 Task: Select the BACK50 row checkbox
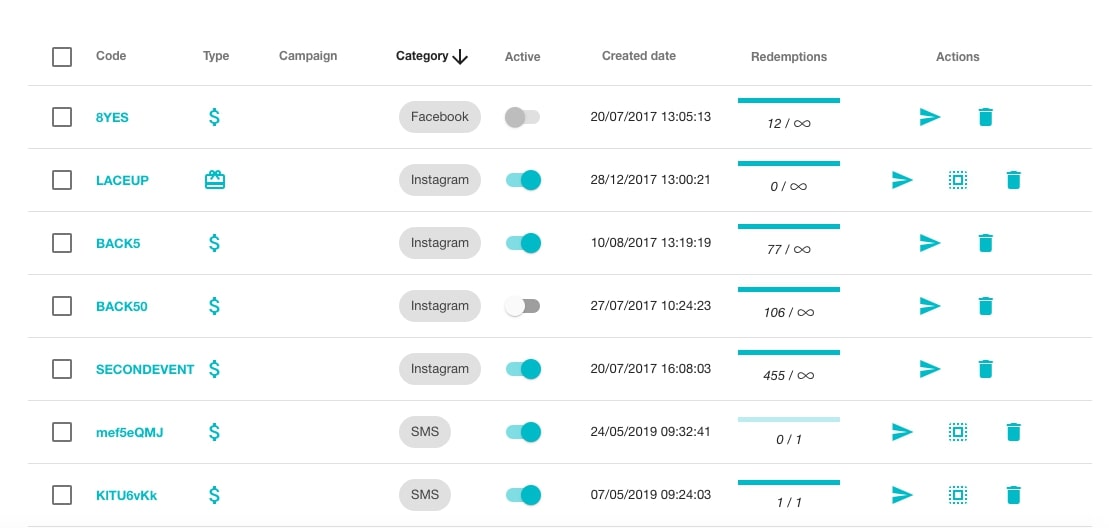[62, 306]
